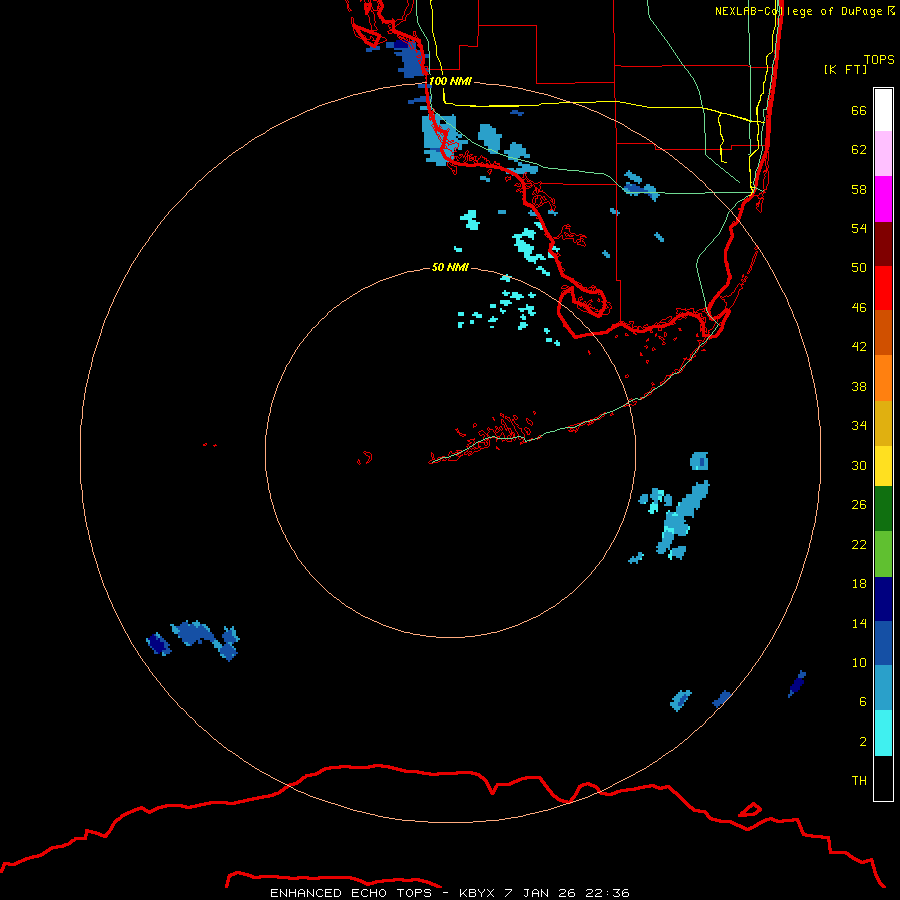
Task: Click the legend value 34
Action: tap(859, 425)
